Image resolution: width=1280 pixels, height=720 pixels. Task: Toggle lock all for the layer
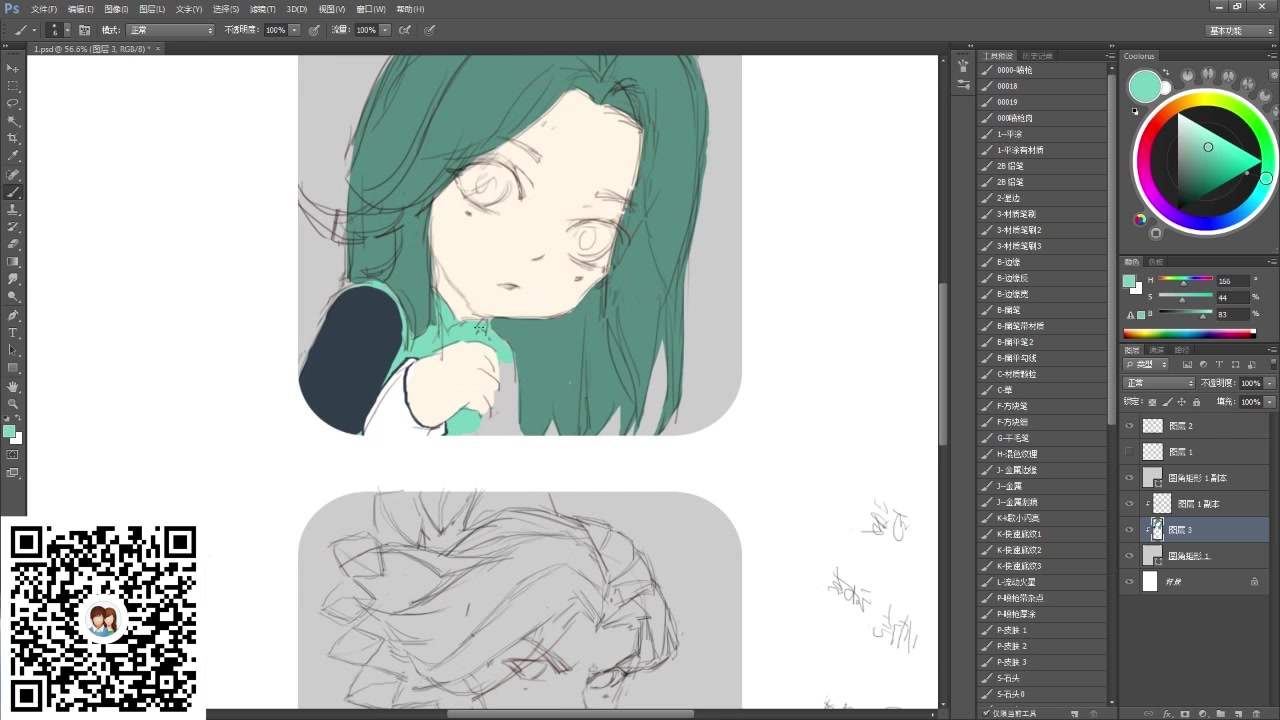point(1196,401)
